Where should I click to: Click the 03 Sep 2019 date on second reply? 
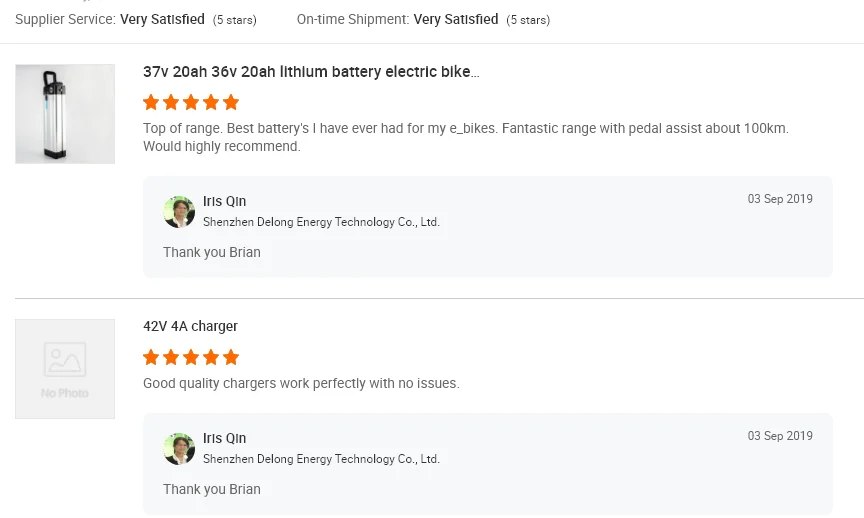click(x=780, y=436)
